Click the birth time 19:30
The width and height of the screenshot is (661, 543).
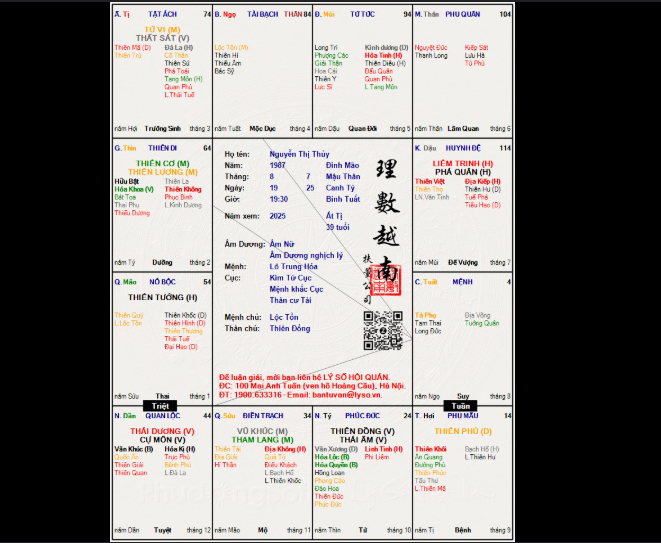pos(279,199)
